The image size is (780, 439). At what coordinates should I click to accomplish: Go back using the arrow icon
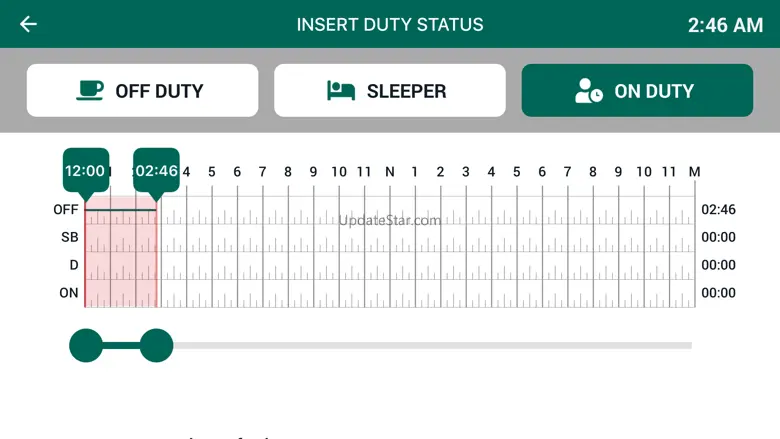[28, 24]
